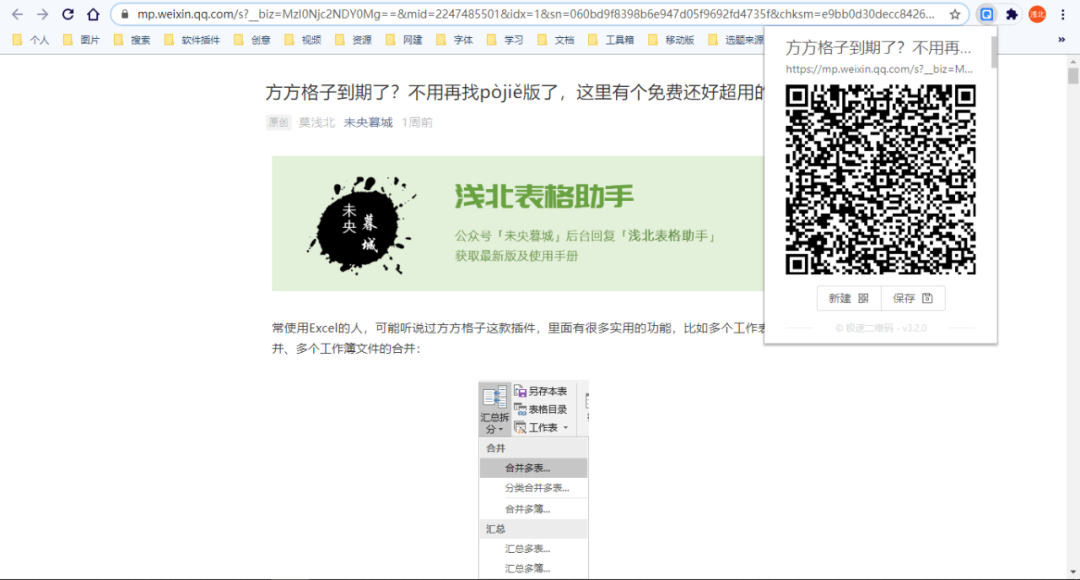
Task: Open the 软件插件 bookmark folder
Action: pos(192,40)
